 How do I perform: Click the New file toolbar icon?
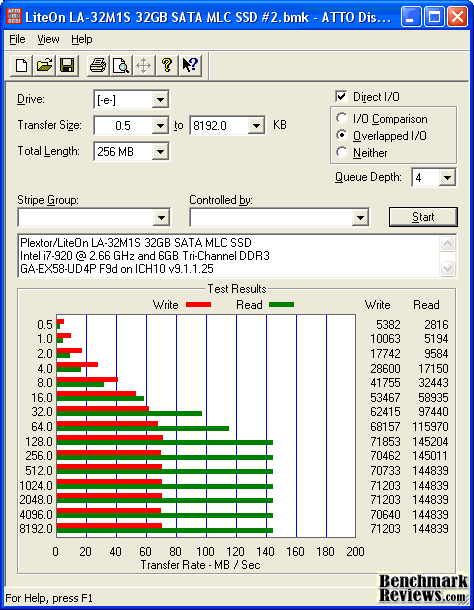tap(21, 65)
